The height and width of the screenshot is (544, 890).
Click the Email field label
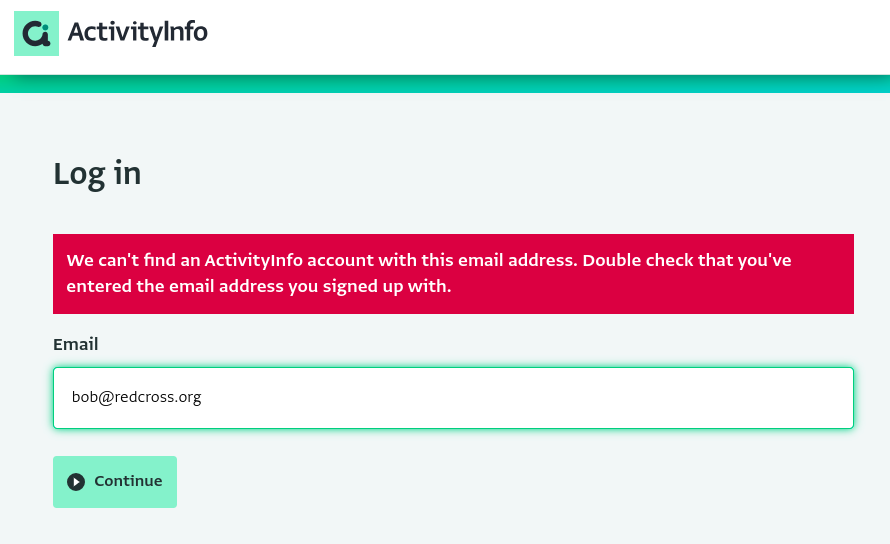(x=75, y=344)
